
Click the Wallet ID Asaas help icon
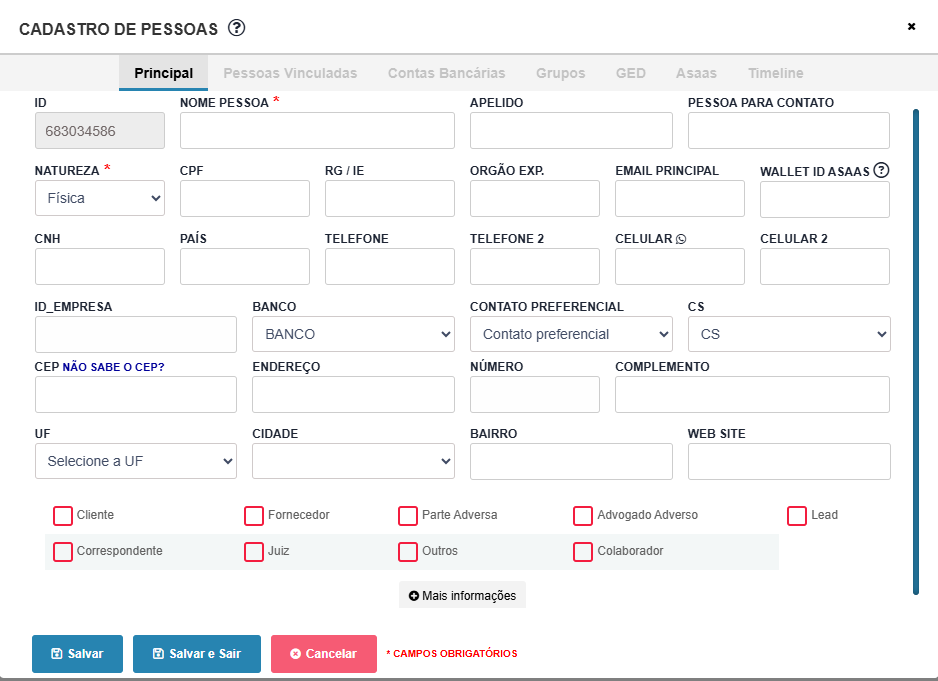[881, 170]
